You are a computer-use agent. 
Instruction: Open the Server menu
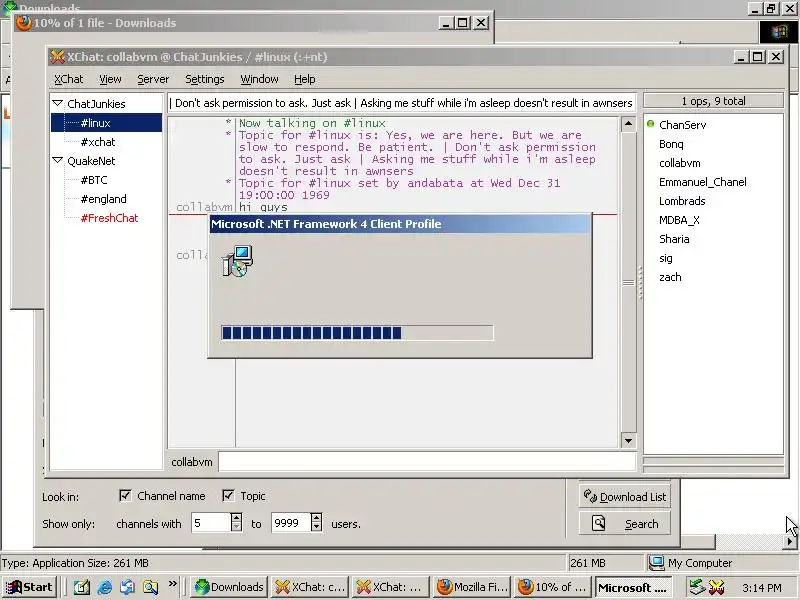pos(153,79)
